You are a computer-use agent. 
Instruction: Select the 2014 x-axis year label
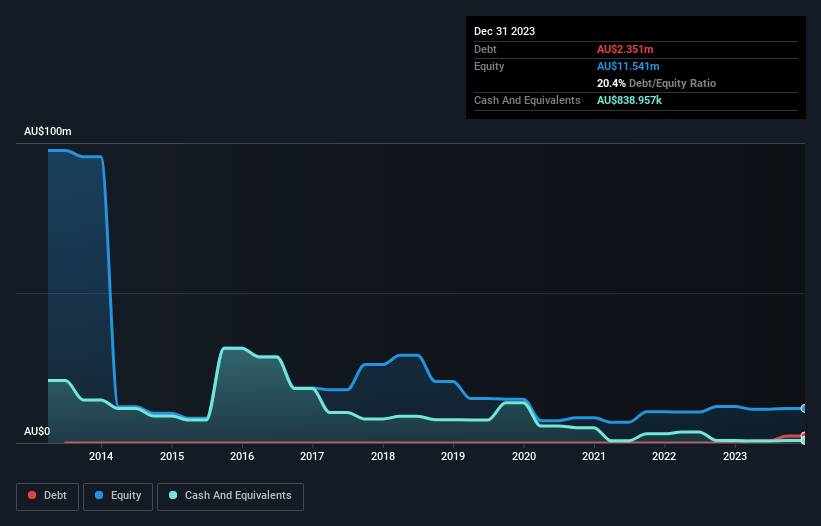[101, 457]
